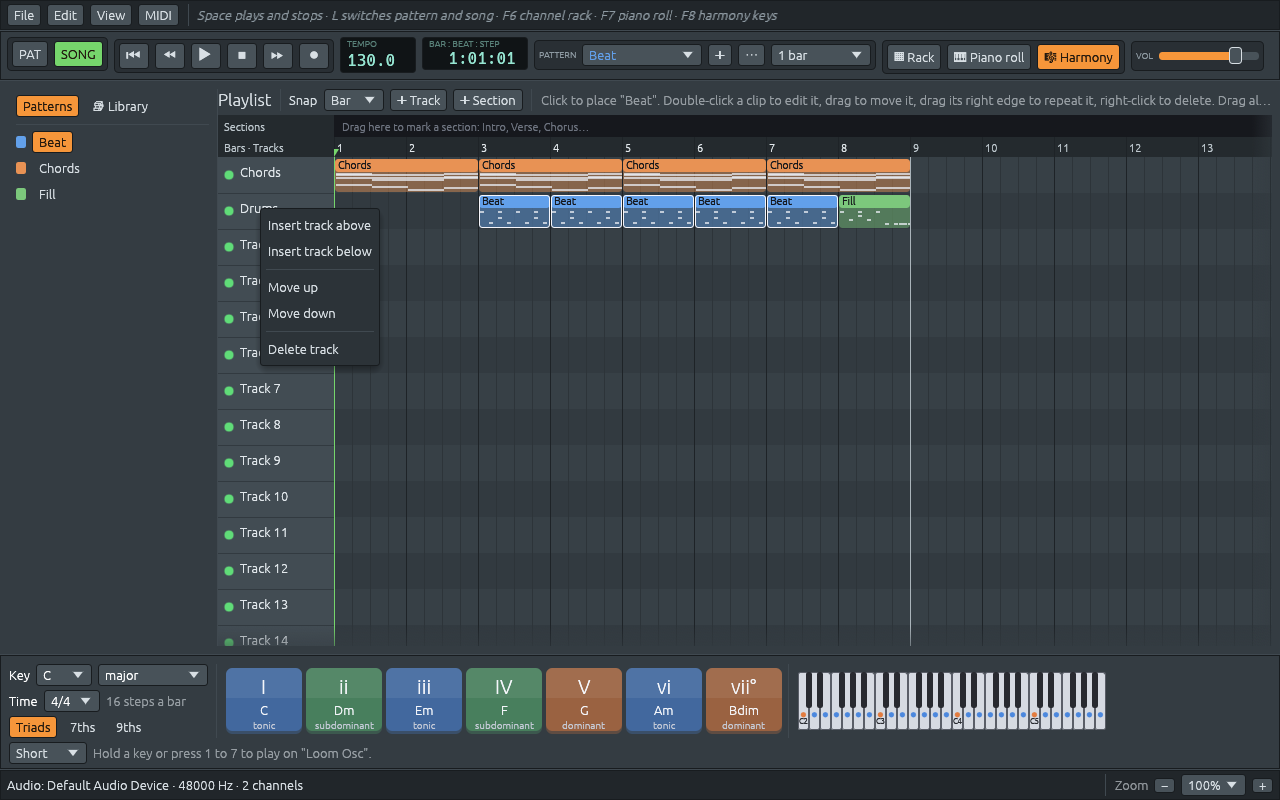Switch to PAT playback mode
Image resolution: width=1280 pixels, height=800 pixels.
click(30, 55)
